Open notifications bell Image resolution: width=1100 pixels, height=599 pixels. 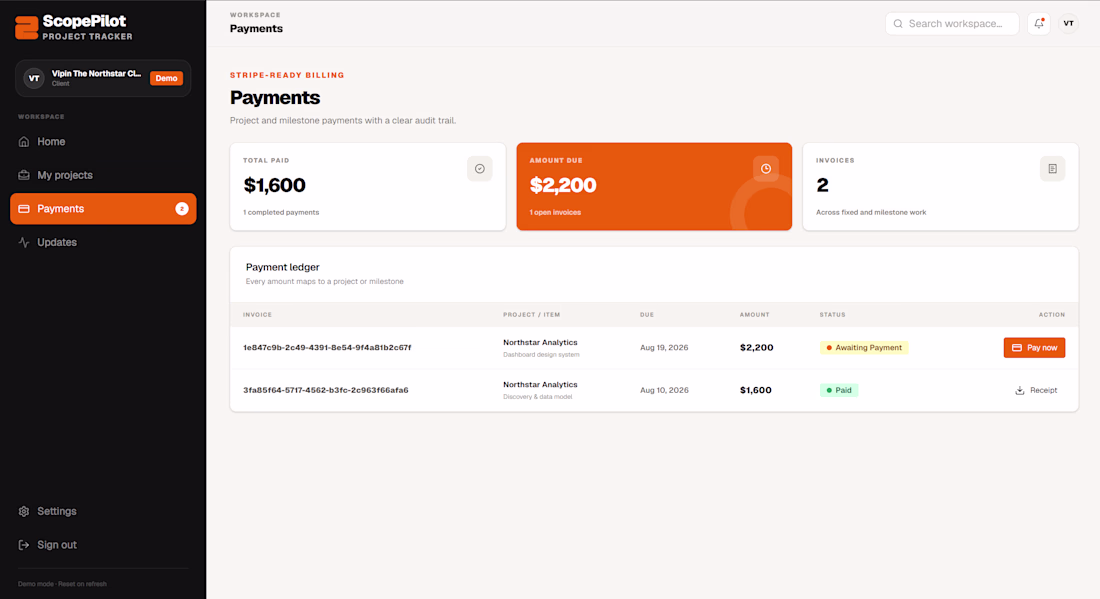coord(1039,24)
